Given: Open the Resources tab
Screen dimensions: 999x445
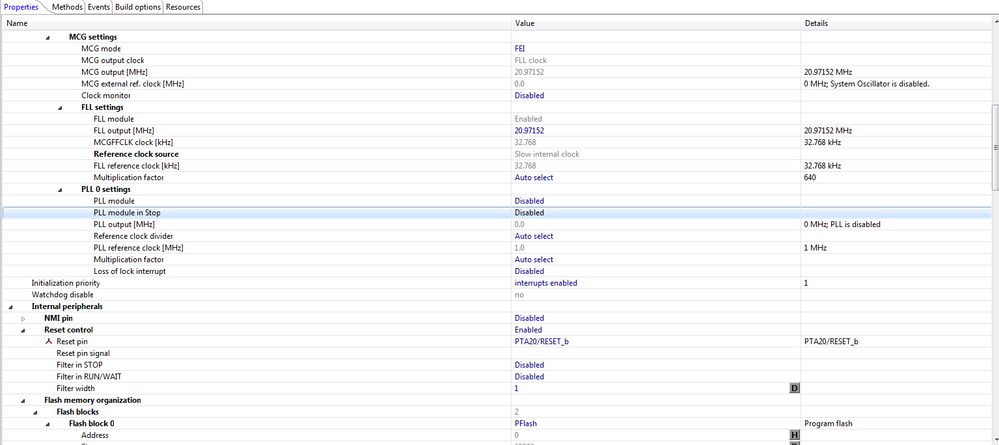Looking at the screenshot, I should tap(184, 7).
